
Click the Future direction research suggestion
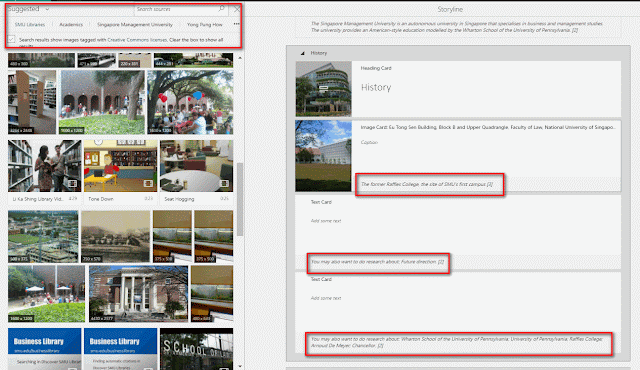pyautogui.click(x=377, y=261)
